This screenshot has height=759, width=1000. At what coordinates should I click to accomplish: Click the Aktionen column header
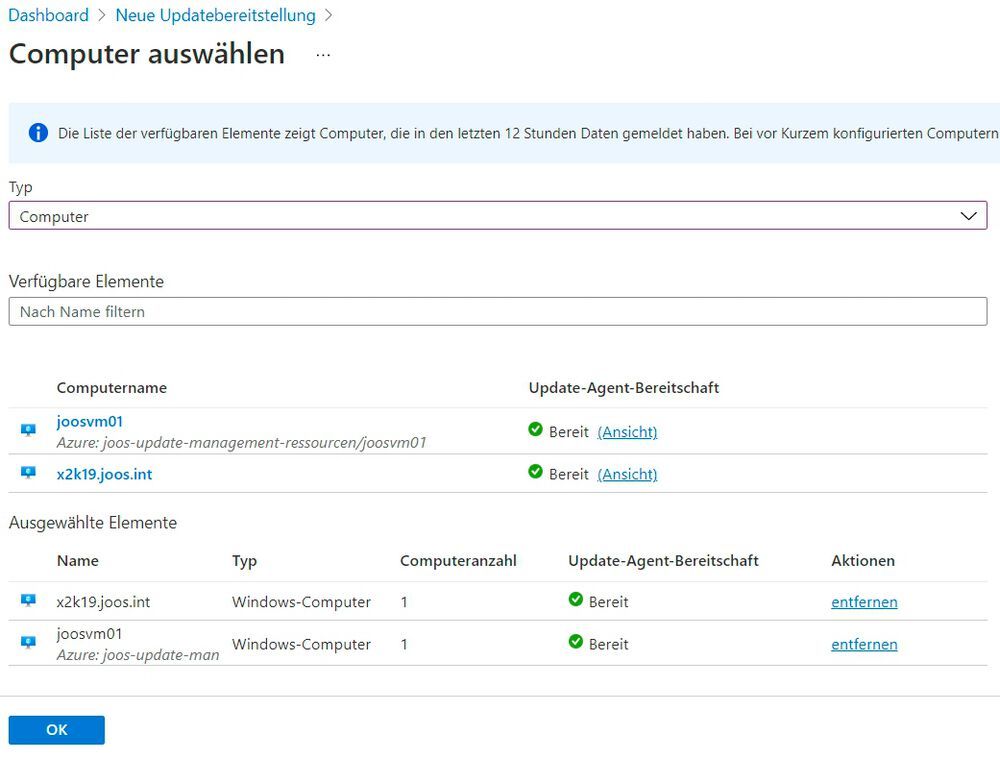pos(863,561)
